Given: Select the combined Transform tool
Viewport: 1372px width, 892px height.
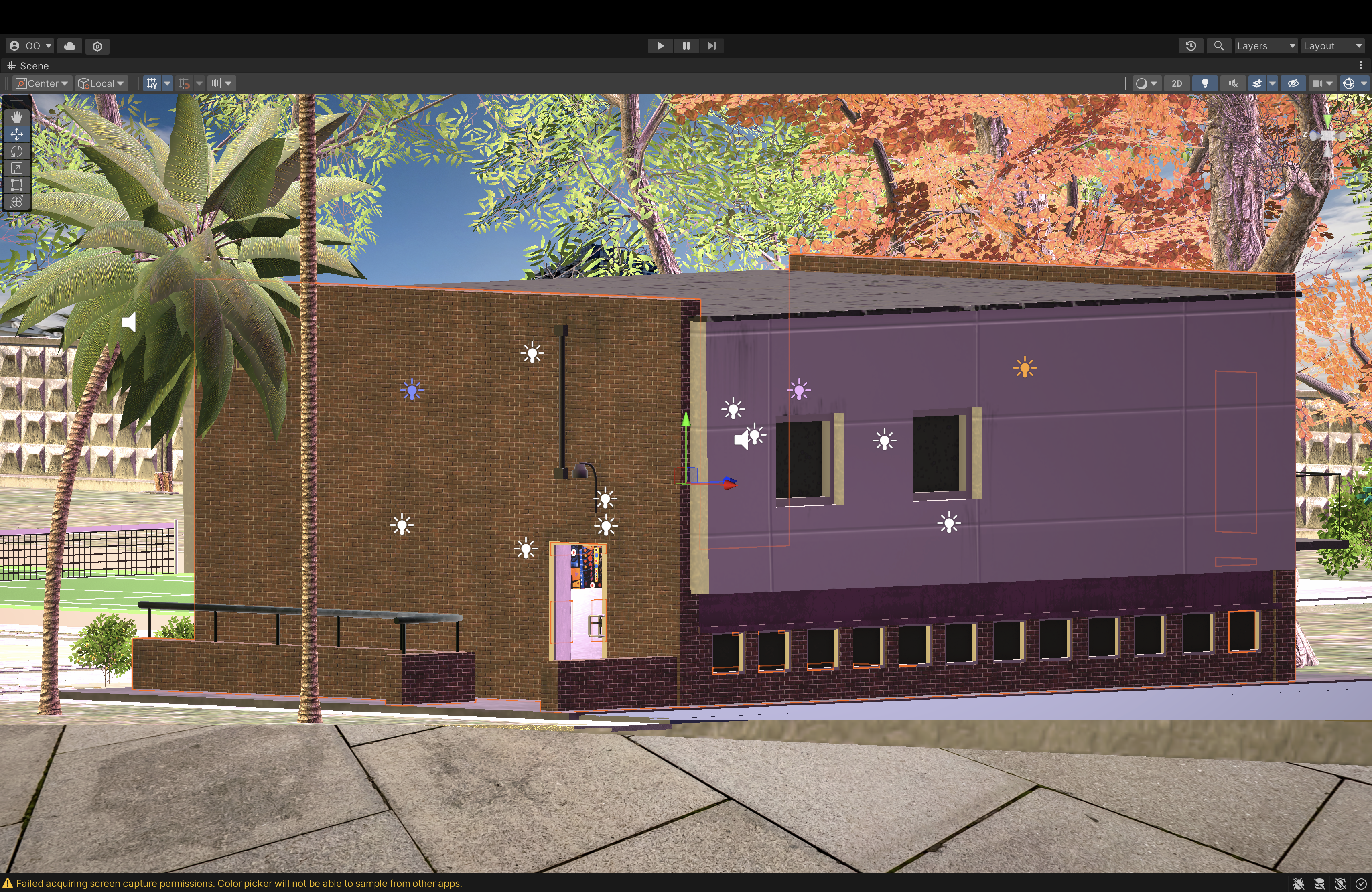Looking at the screenshot, I should (17, 202).
